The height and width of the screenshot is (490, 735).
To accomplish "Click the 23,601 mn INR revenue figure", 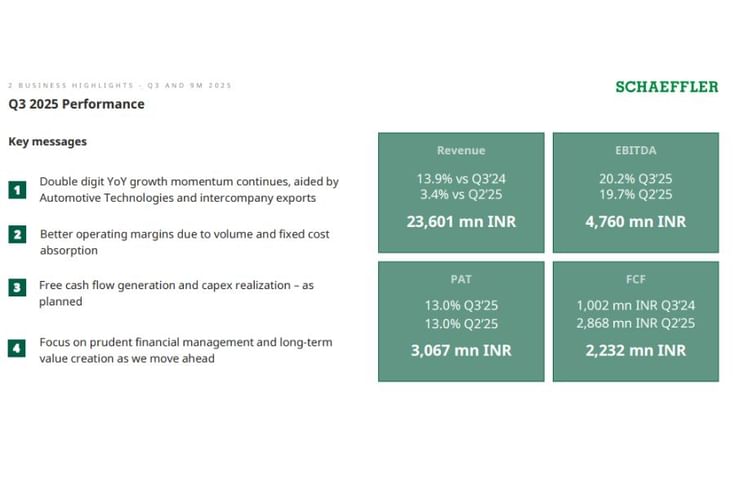I will tap(461, 221).
